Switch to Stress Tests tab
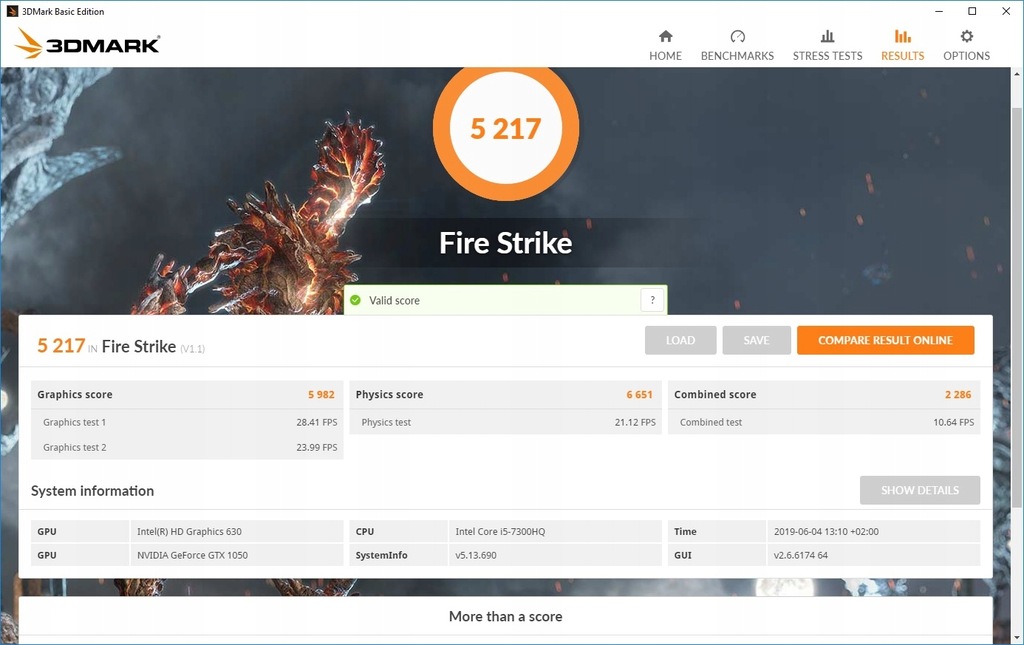This screenshot has width=1024, height=645. click(x=827, y=45)
